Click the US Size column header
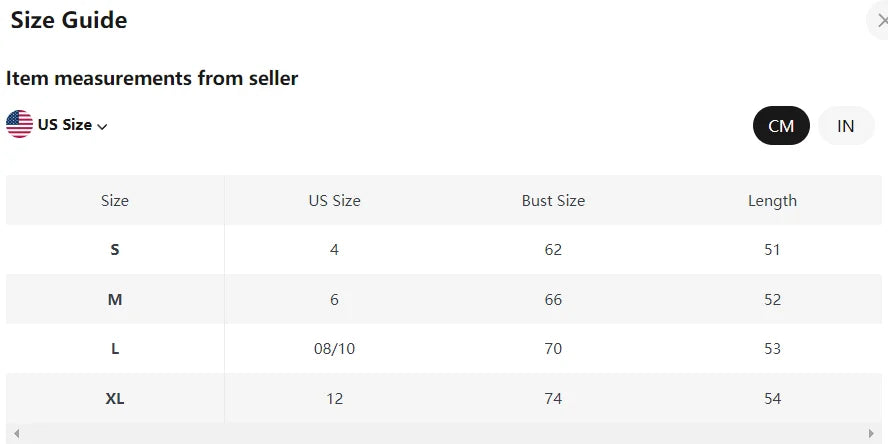The height and width of the screenshot is (444, 888). (x=334, y=200)
